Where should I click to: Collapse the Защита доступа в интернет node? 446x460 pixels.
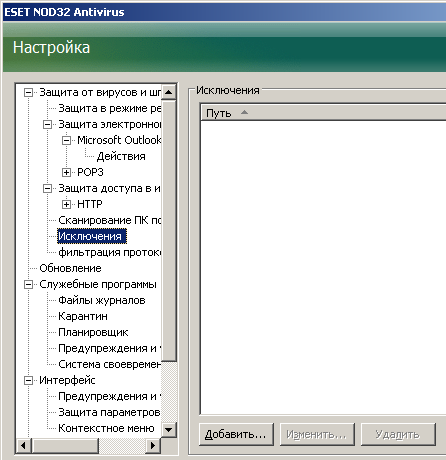click(48, 188)
